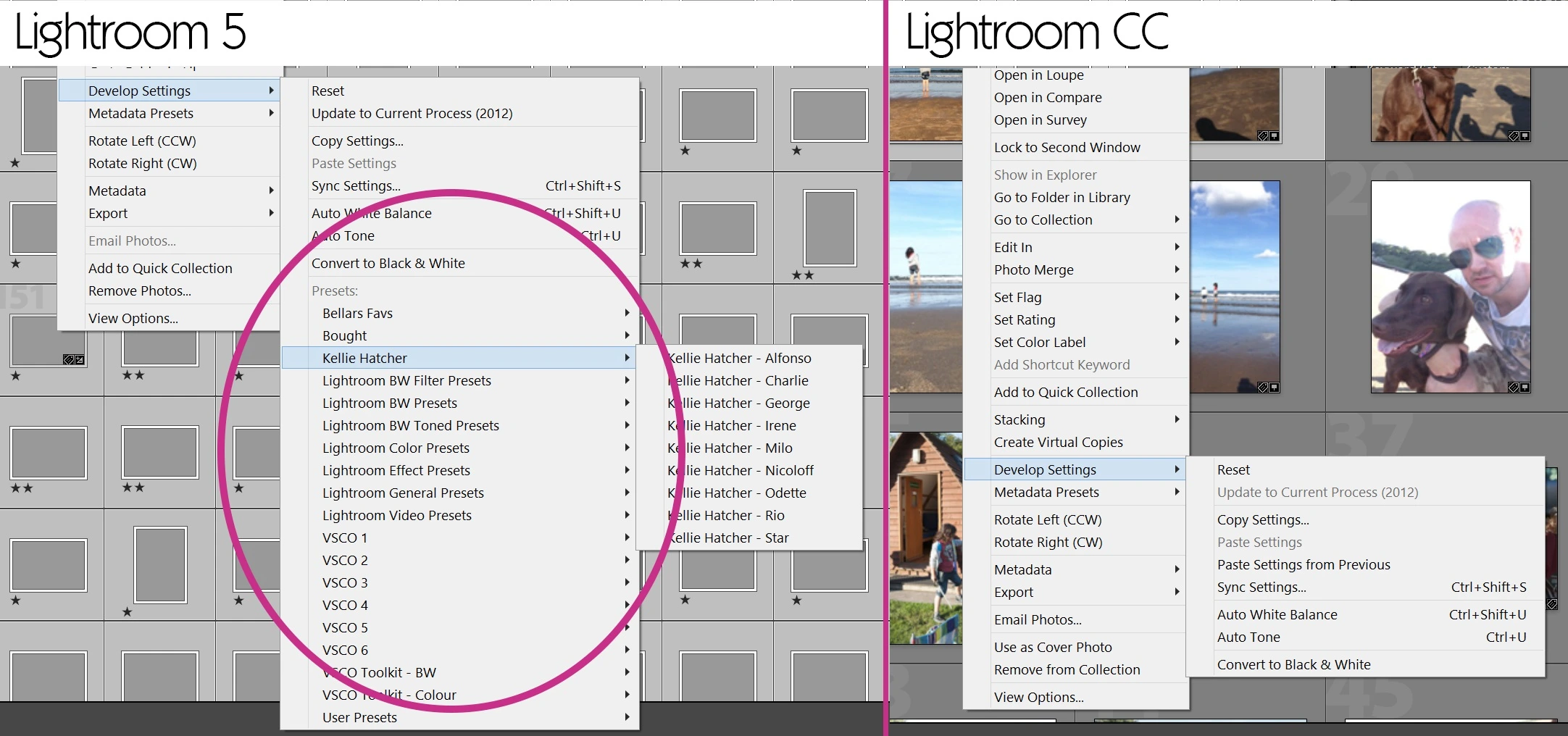Click Copy Settings... in Lightroom 5 submenu

[460, 141]
